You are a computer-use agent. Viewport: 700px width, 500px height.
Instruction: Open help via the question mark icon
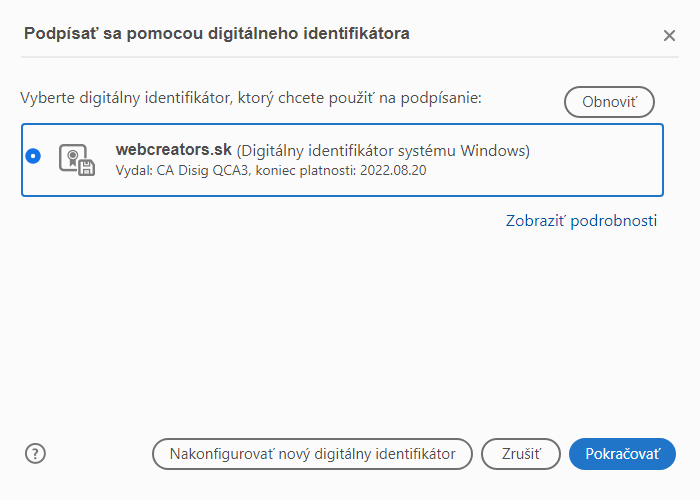pos(36,453)
